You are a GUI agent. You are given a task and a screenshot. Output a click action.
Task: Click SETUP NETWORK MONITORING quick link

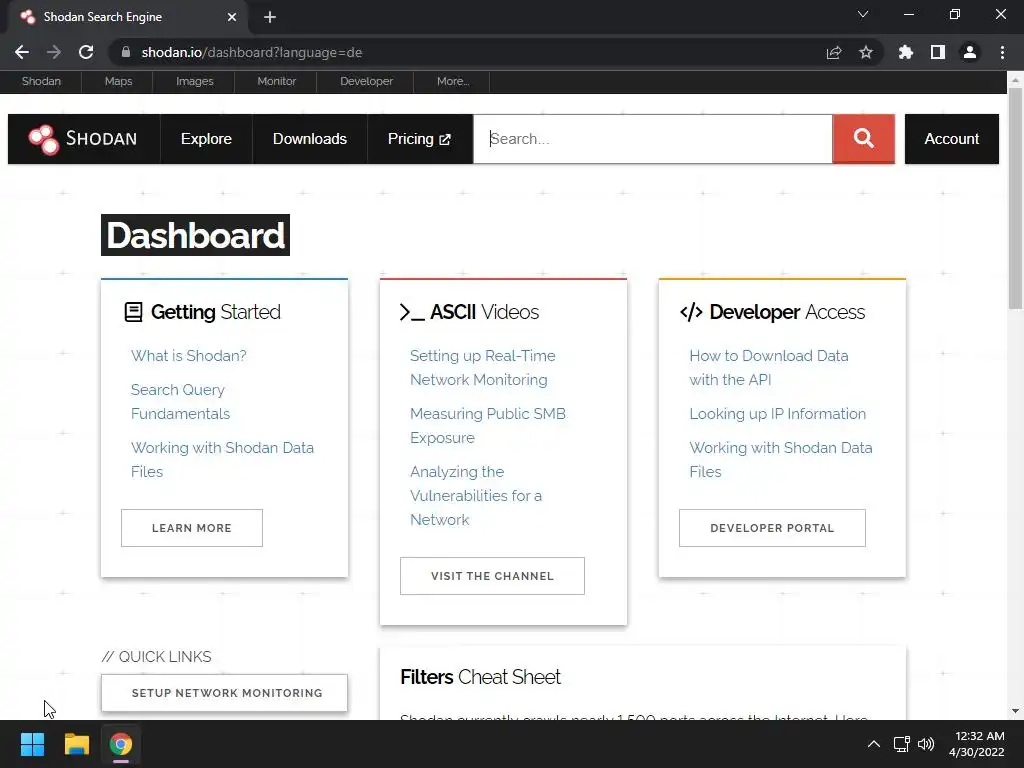[x=225, y=693]
